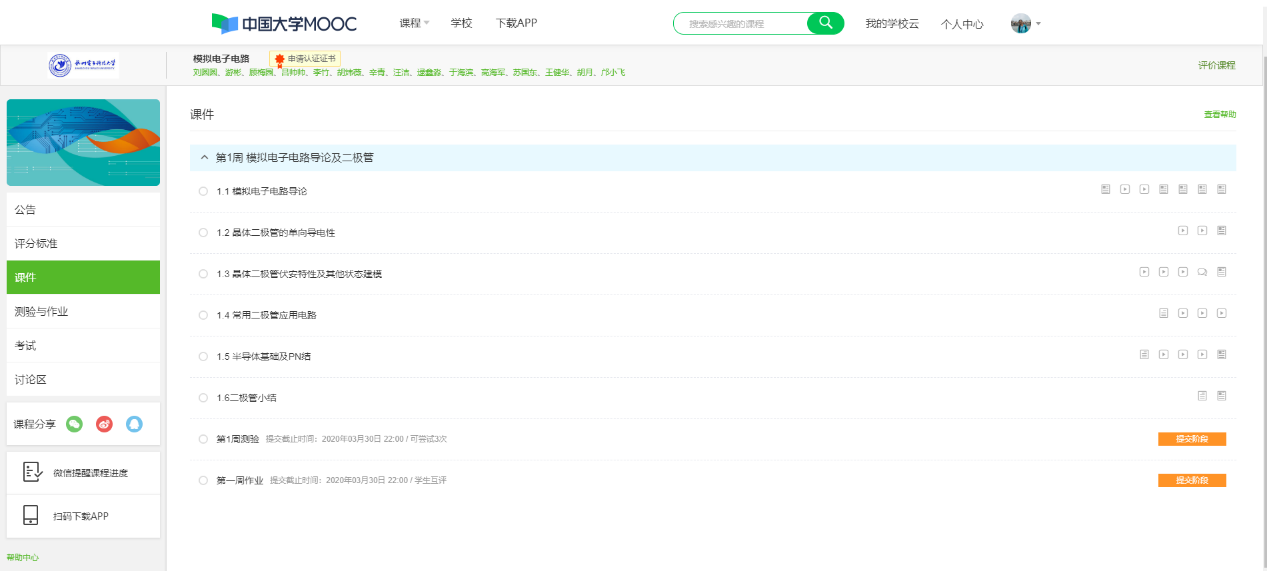1267x571 pixels.
Task: Open 公告 in the sidebar
Action: pos(83,209)
